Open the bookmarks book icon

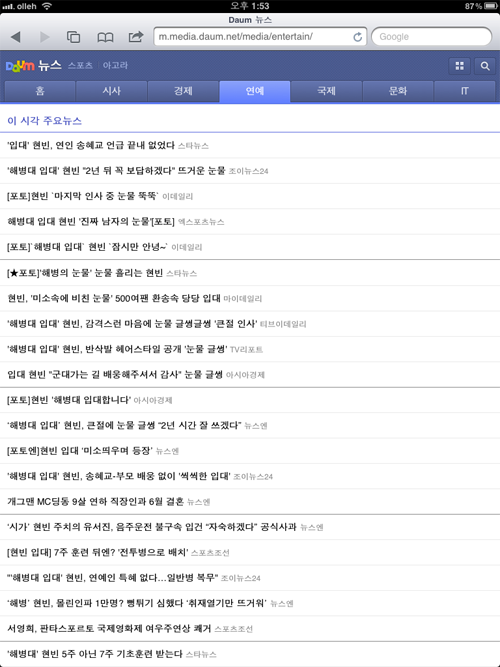(105, 37)
